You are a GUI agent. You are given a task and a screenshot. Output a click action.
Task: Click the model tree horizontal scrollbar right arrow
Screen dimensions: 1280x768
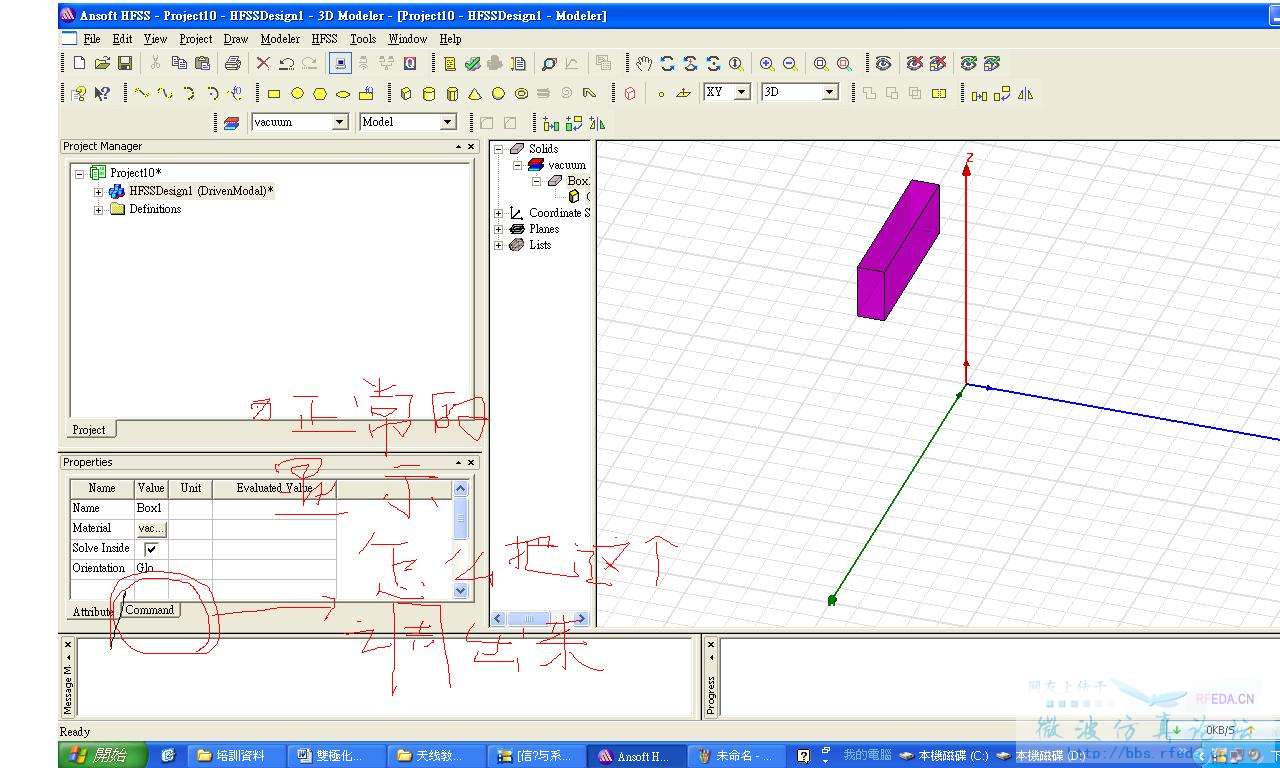point(581,618)
